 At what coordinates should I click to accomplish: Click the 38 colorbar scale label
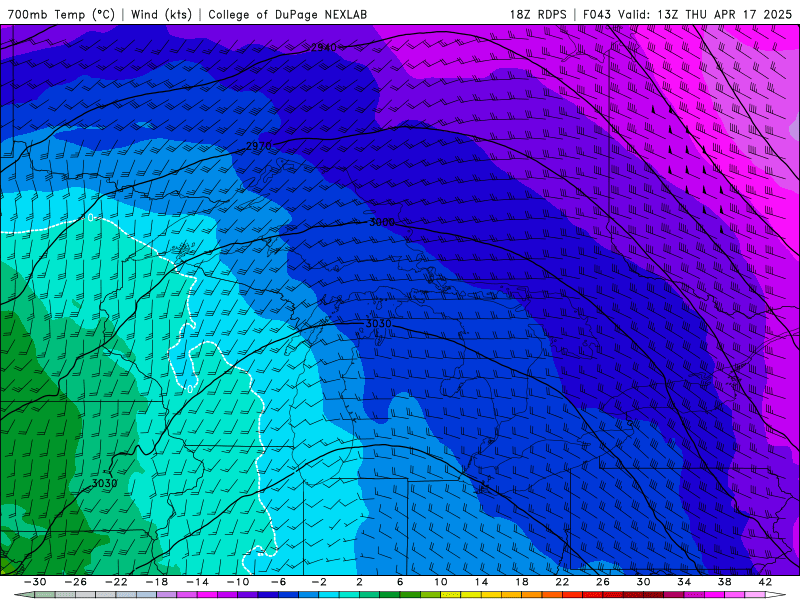coord(724,582)
